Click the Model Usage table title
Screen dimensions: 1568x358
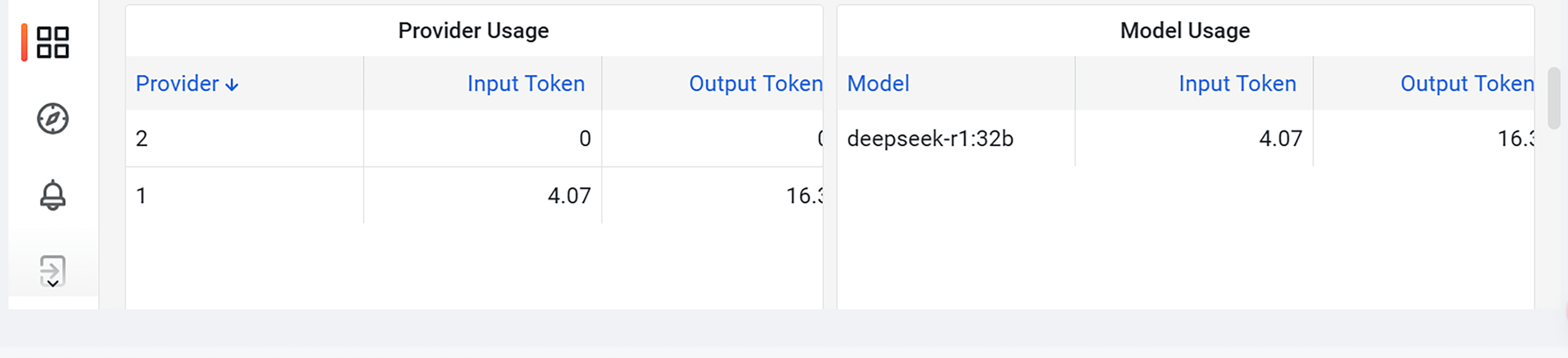coord(1184,30)
